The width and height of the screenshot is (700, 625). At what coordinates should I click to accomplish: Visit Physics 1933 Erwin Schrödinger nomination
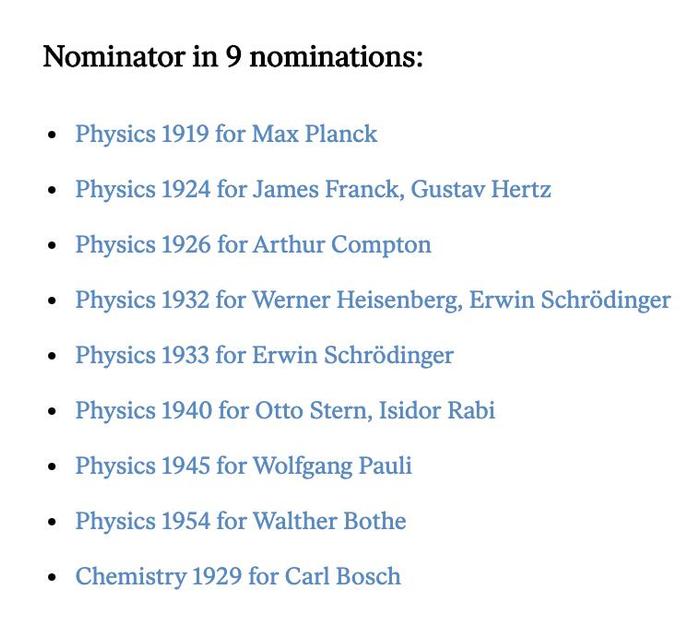coord(264,355)
